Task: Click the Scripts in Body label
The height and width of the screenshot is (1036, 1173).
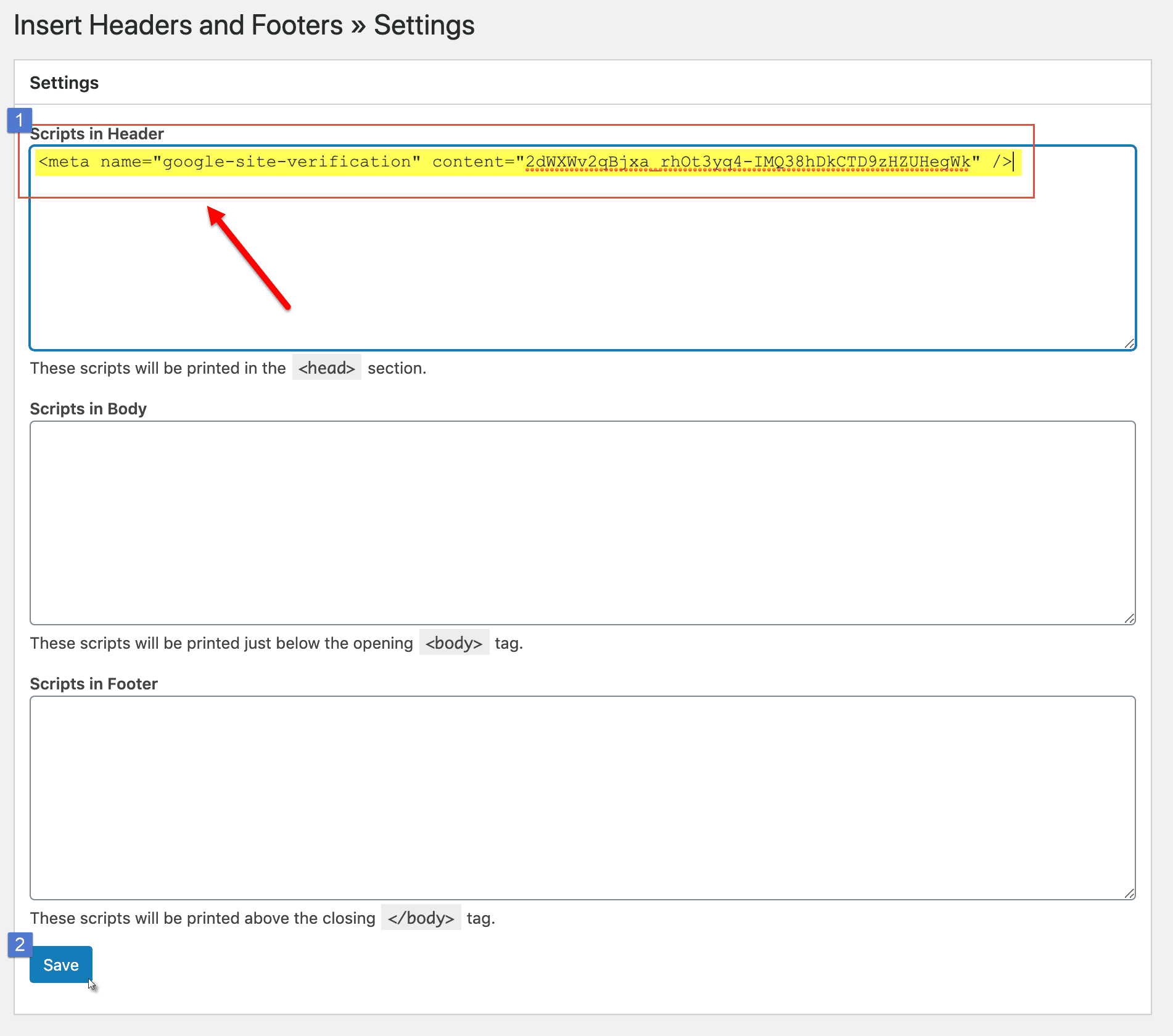Action: pyautogui.click(x=88, y=409)
